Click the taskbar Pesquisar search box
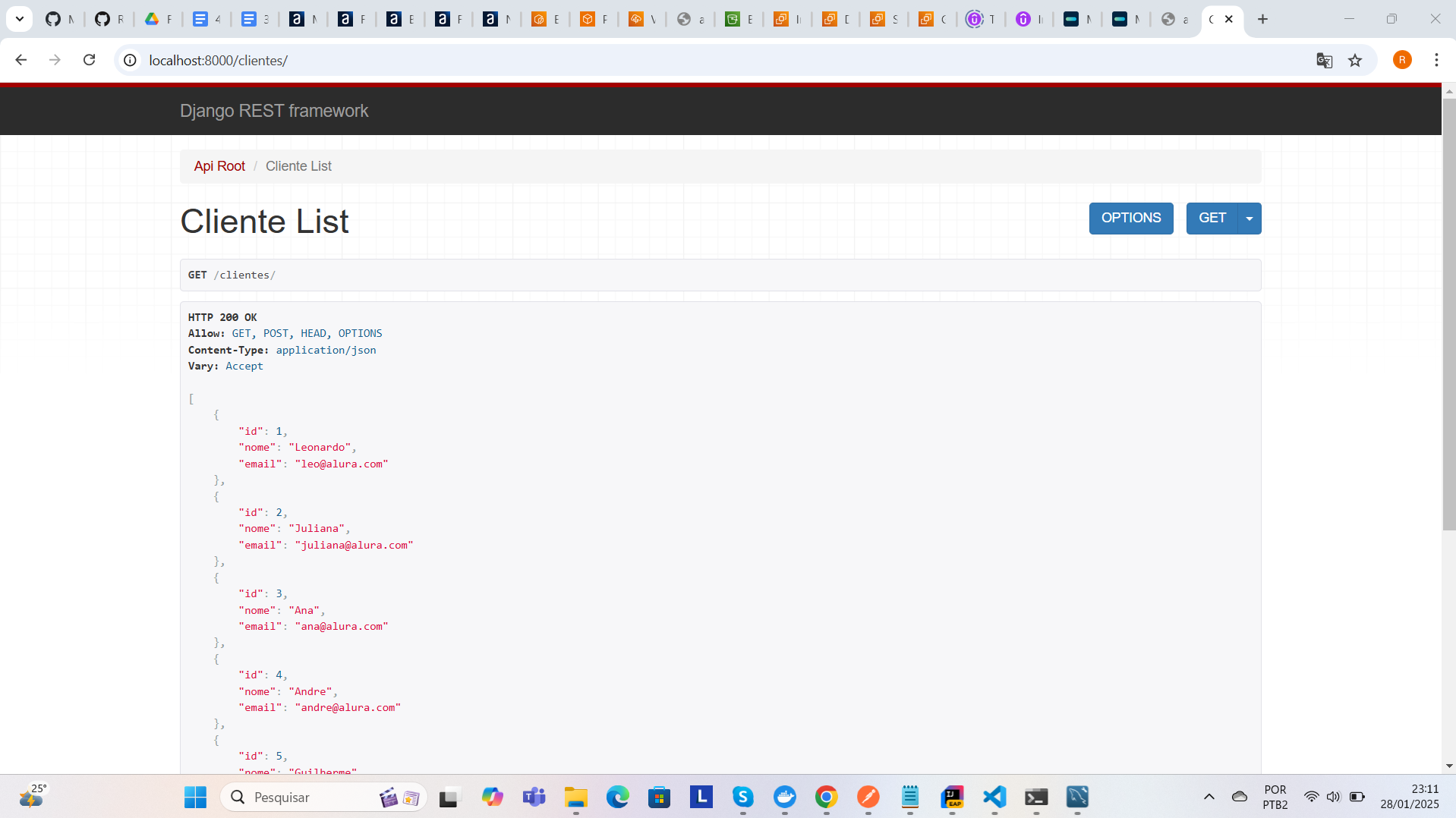Image resolution: width=1456 pixels, height=818 pixels. click(324, 798)
